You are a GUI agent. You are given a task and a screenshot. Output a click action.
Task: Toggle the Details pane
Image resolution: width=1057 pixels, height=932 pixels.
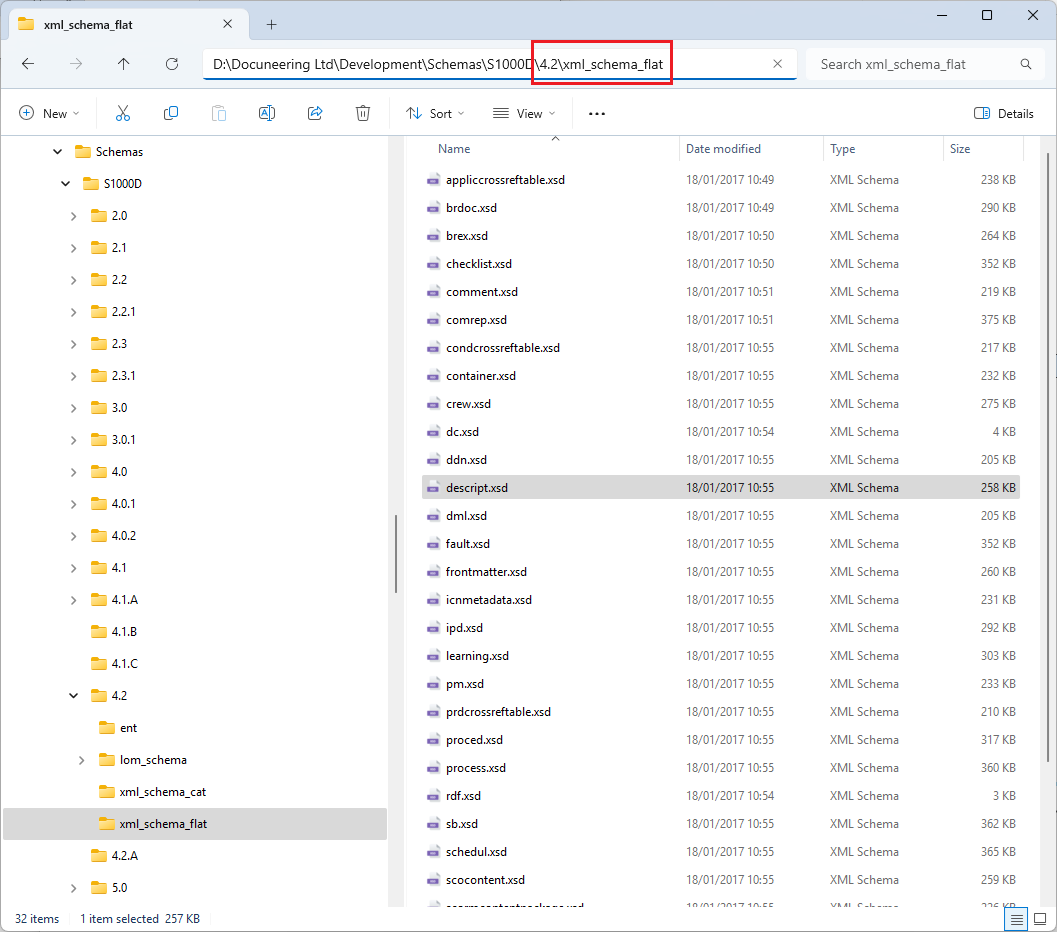click(1004, 114)
